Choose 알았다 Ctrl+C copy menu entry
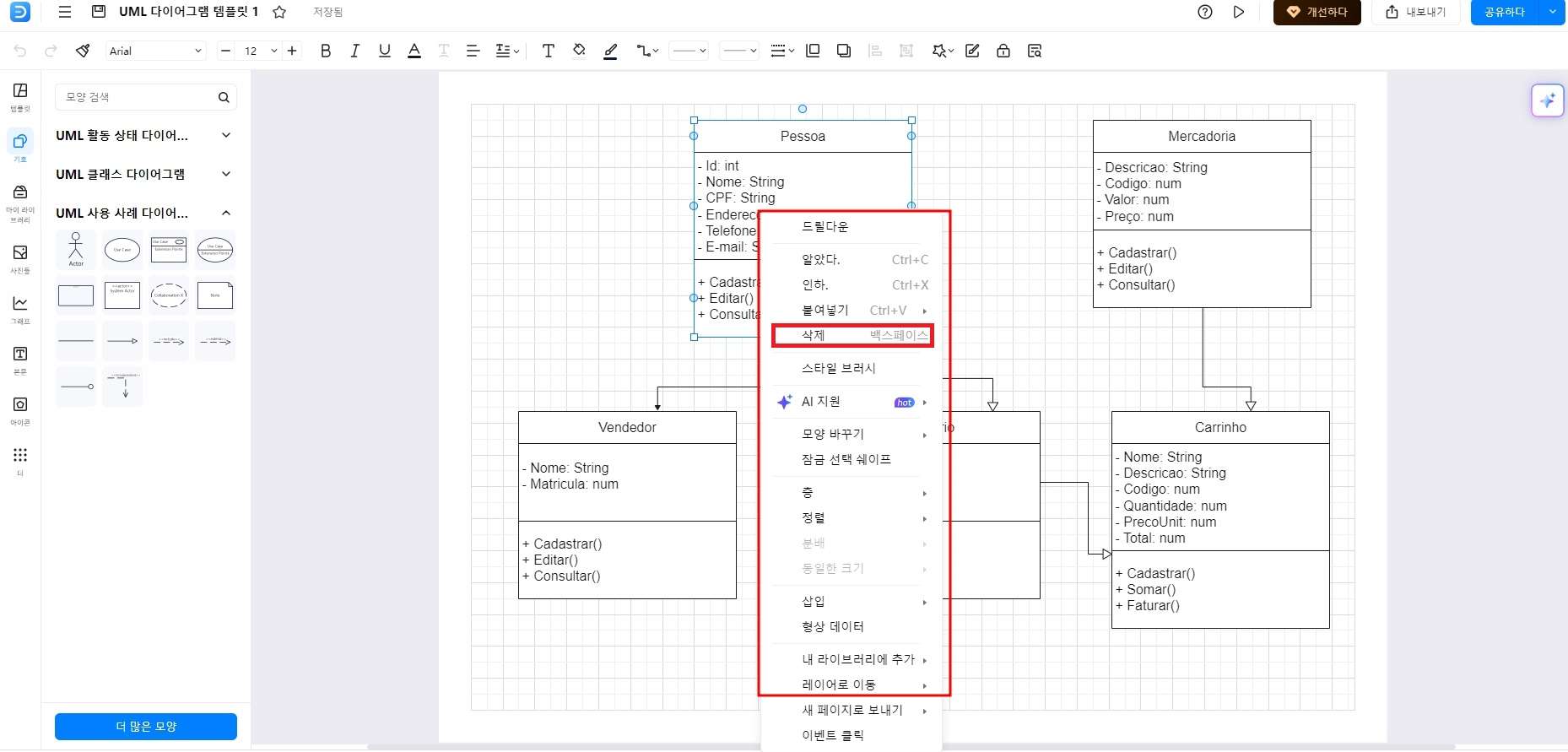This screenshot has width=1568, height=752. click(852, 259)
